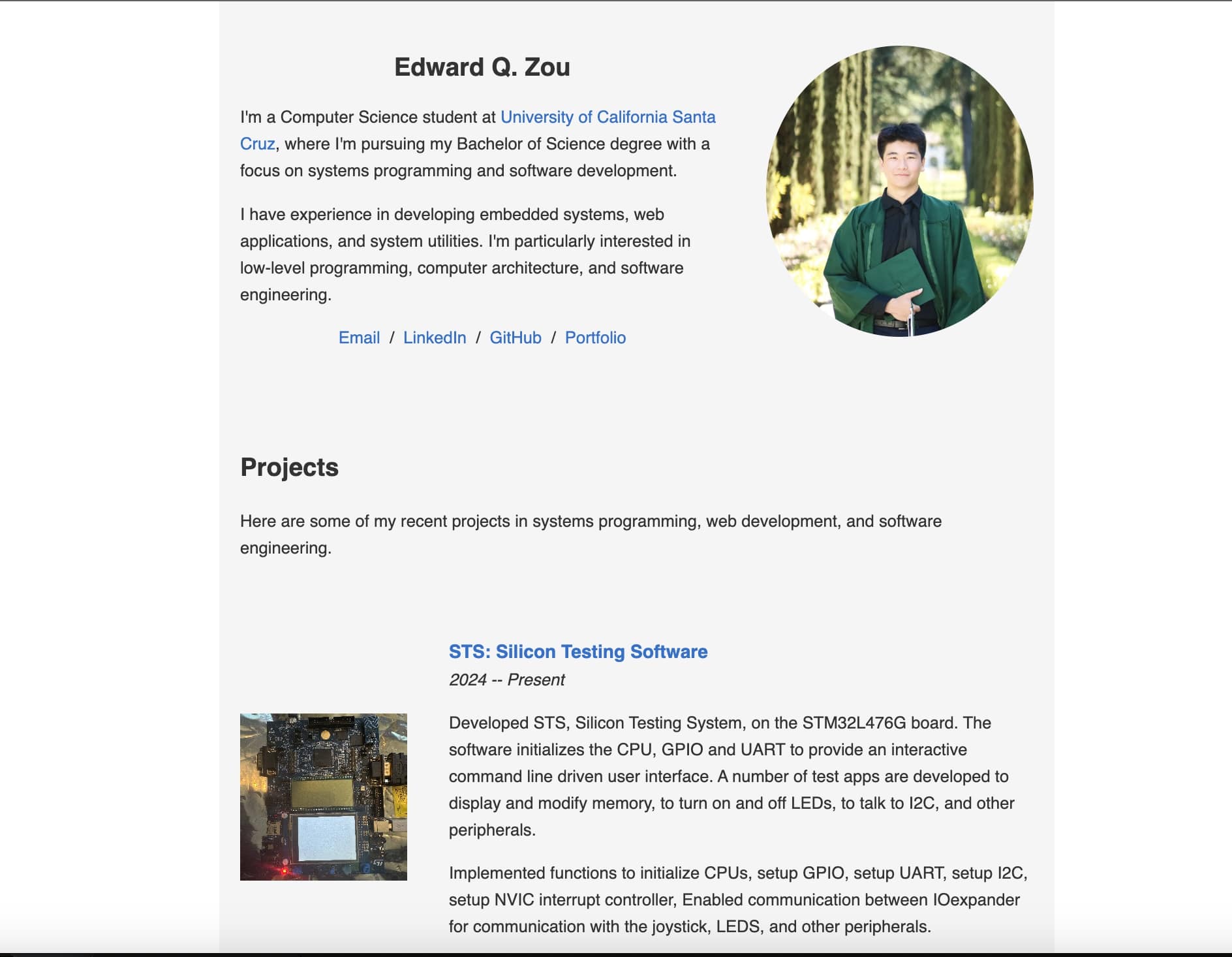
Task: Open the University of California Santa Cruz link
Action: click(x=608, y=117)
